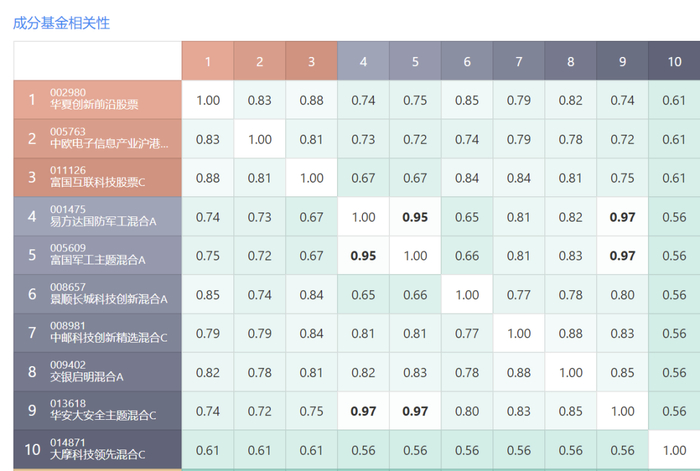Click 0.97 in row 9 column 5
The image size is (700, 471).
pos(415,411)
